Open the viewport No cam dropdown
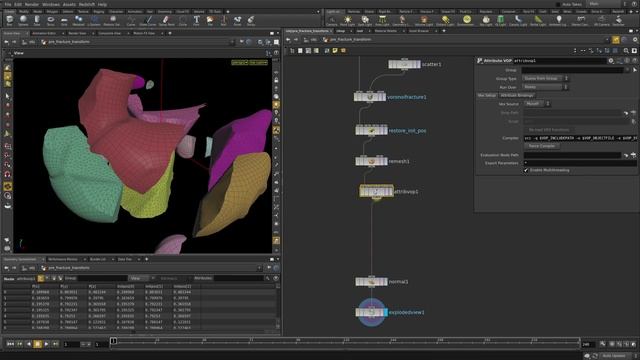This screenshot has height=360, width=640. [258, 62]
